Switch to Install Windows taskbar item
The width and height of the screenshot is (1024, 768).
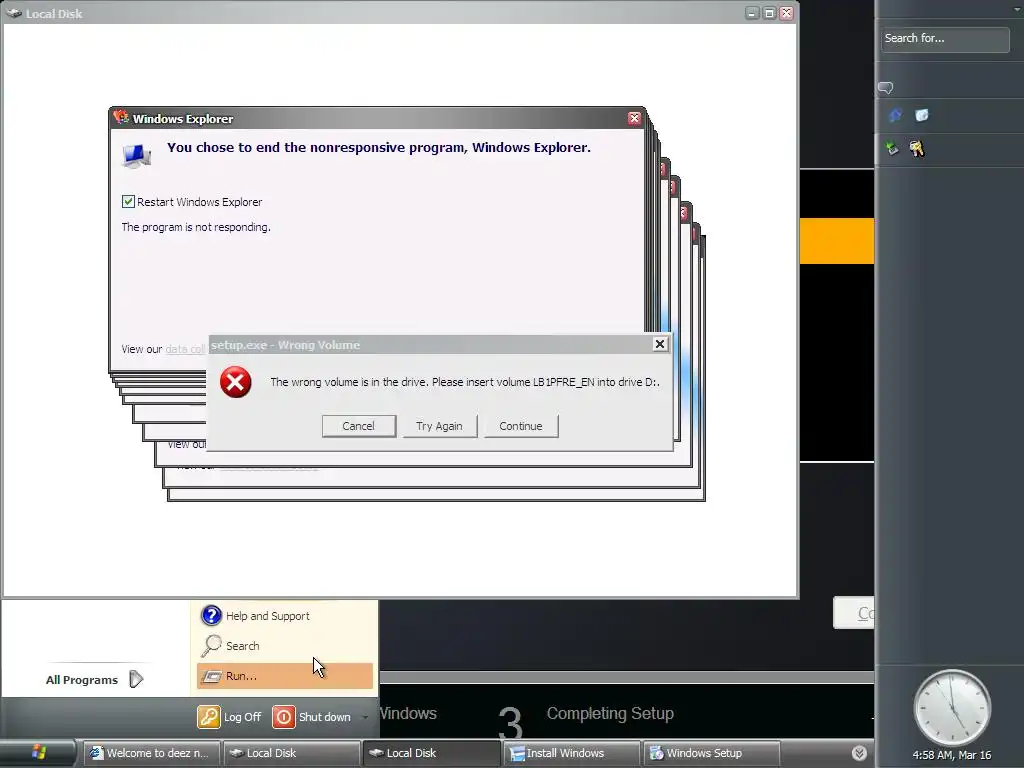(x=571, y=753)
